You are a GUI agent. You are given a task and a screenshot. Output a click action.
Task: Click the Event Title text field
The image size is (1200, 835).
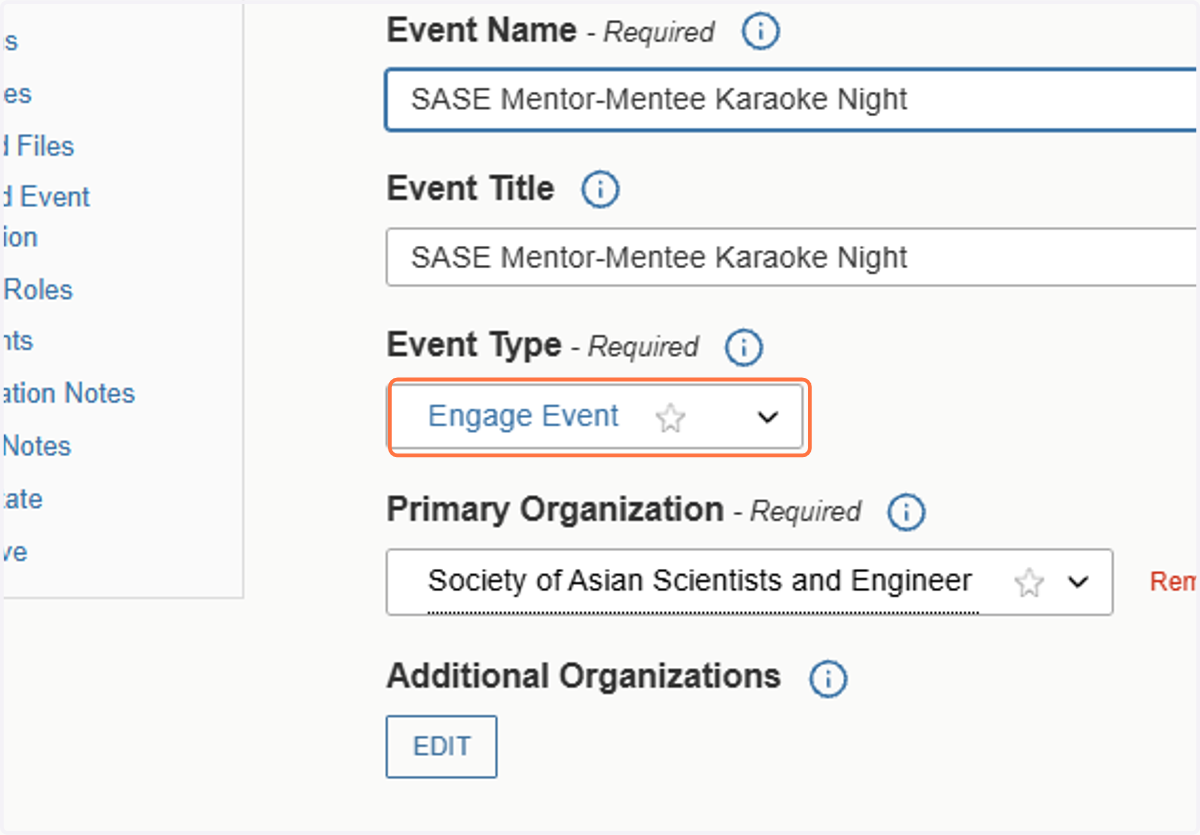click(x=791, y=258)
